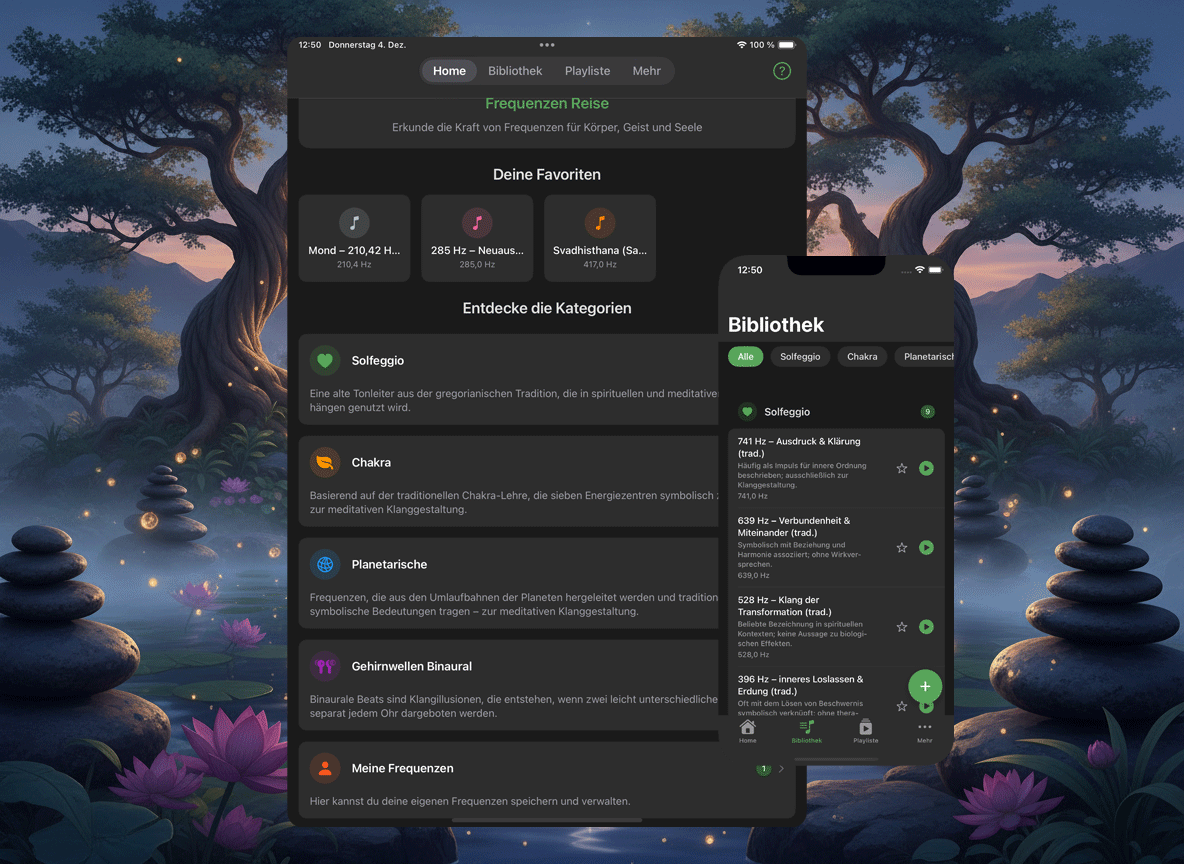
Task: Play the 741 Hz Ausdruck & Klärung frequency
Action: [926, 468]
